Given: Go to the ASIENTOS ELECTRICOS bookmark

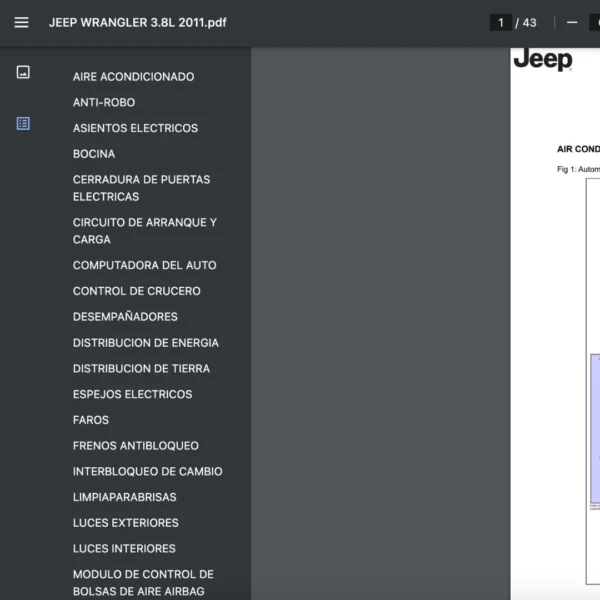Looking at the screenshot, I should [135, 128].
